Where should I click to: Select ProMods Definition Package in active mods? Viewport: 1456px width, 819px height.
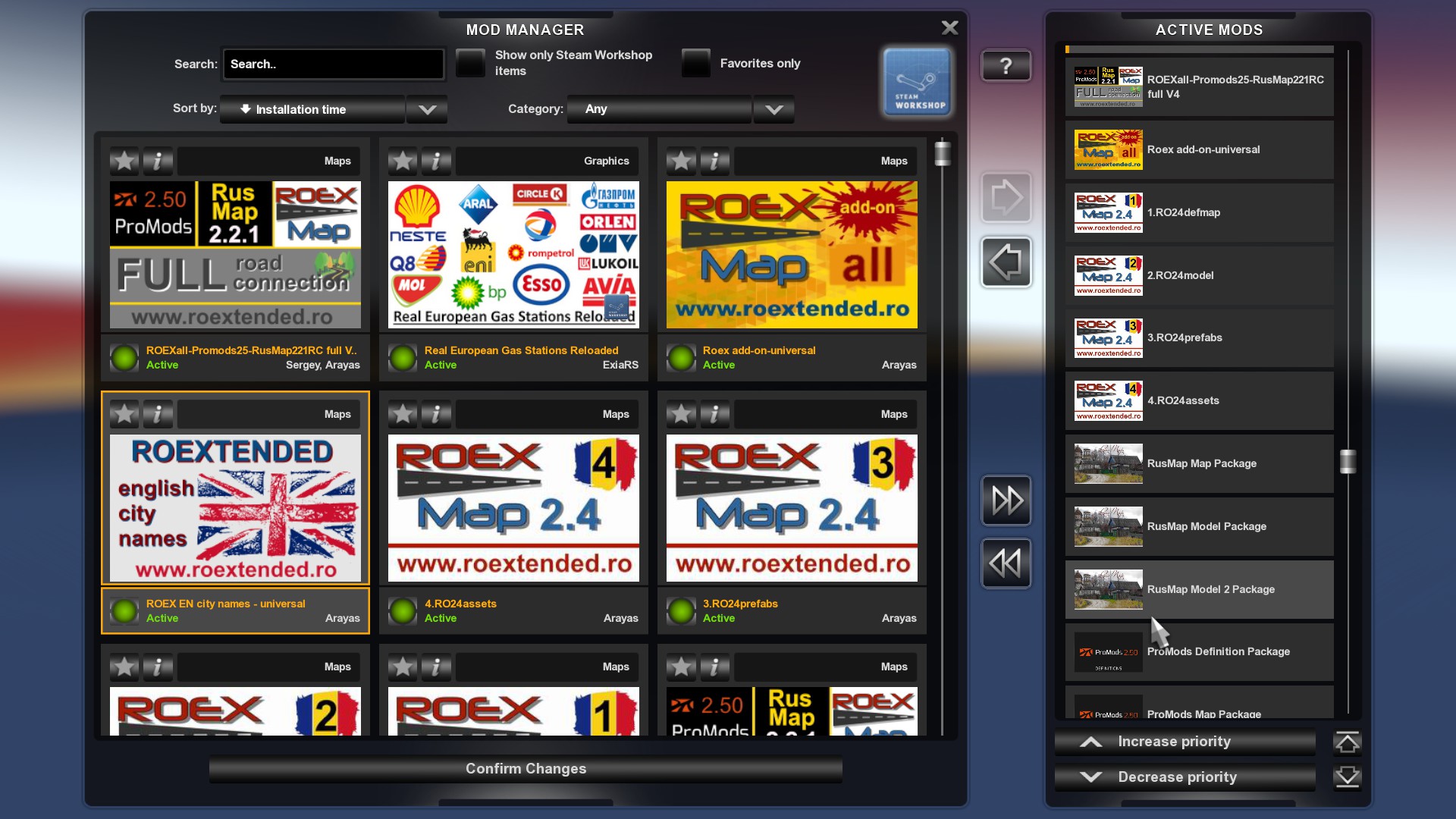(1199, 652)
